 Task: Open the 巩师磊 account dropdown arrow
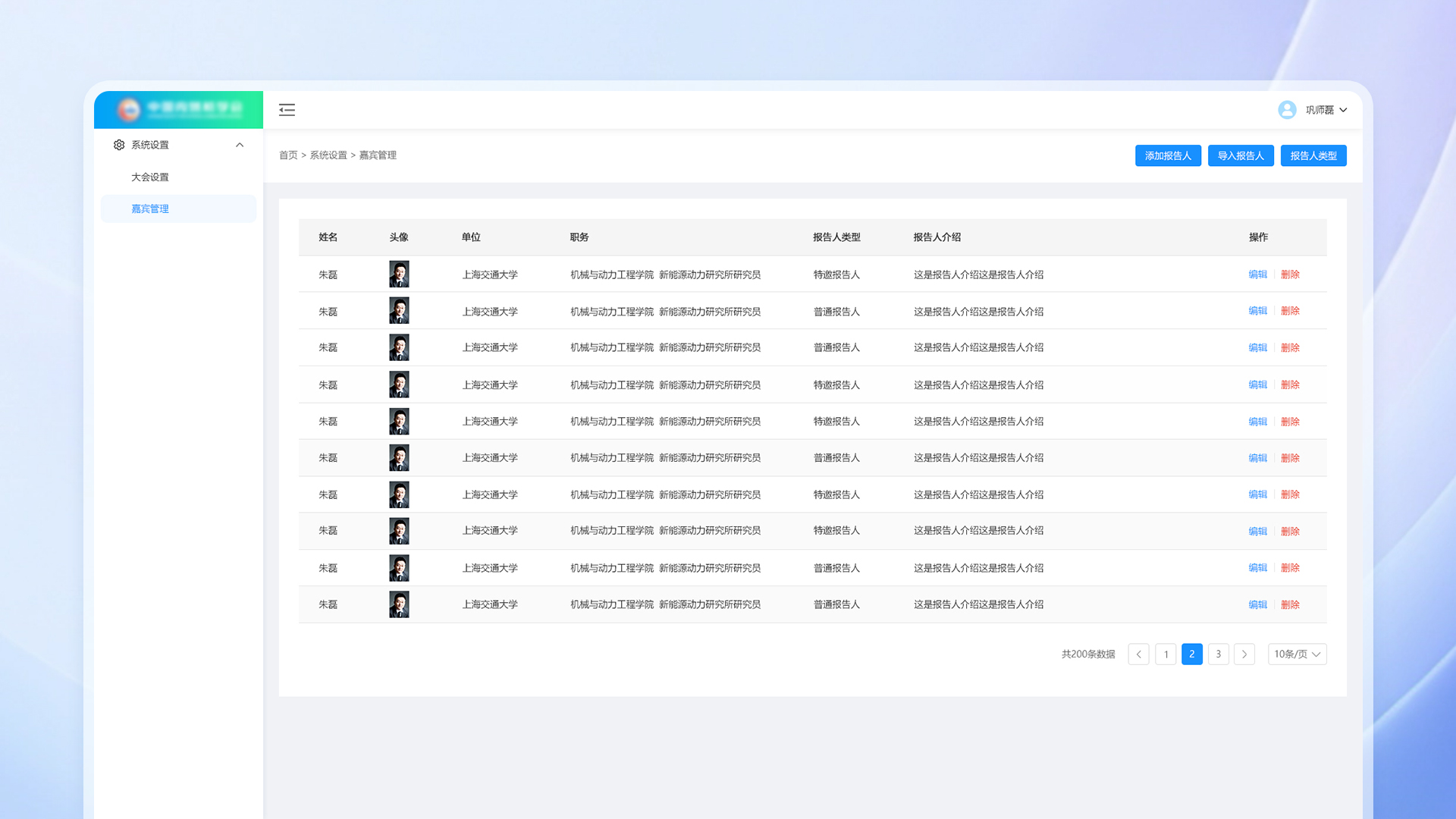point(1343,110)
